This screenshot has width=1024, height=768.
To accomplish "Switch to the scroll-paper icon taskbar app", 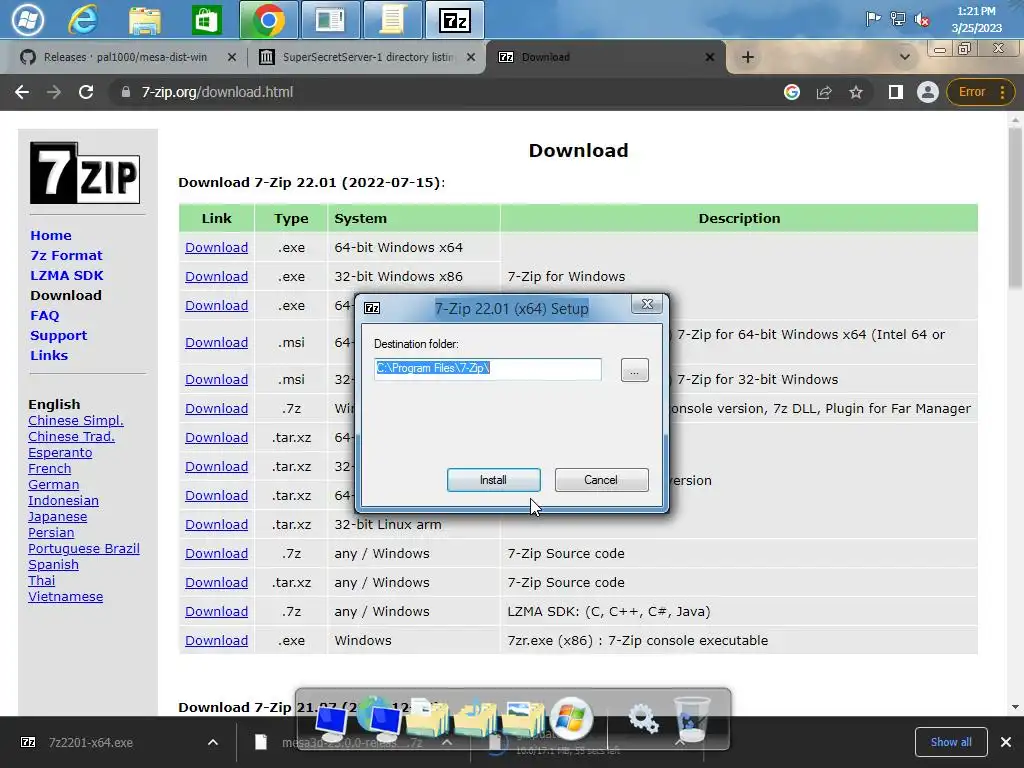I will [x=392, y=20].
